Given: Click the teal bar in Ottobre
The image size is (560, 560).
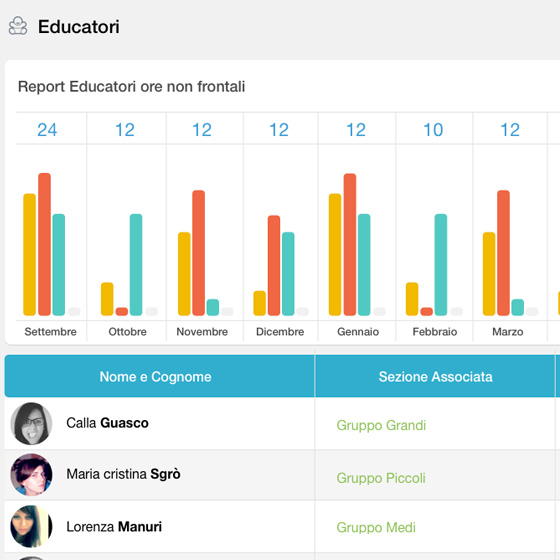Looking at the screenshot, I should tap(136, 265).
